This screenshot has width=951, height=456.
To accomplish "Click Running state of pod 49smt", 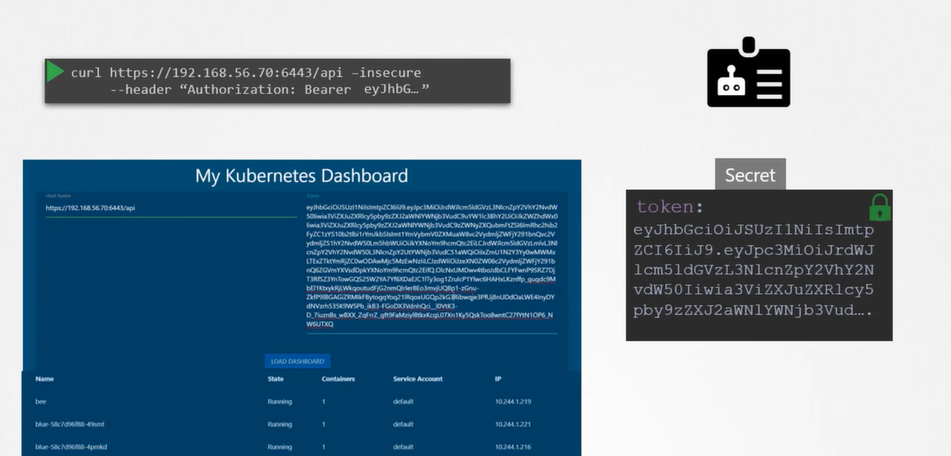I will [280, 424].
